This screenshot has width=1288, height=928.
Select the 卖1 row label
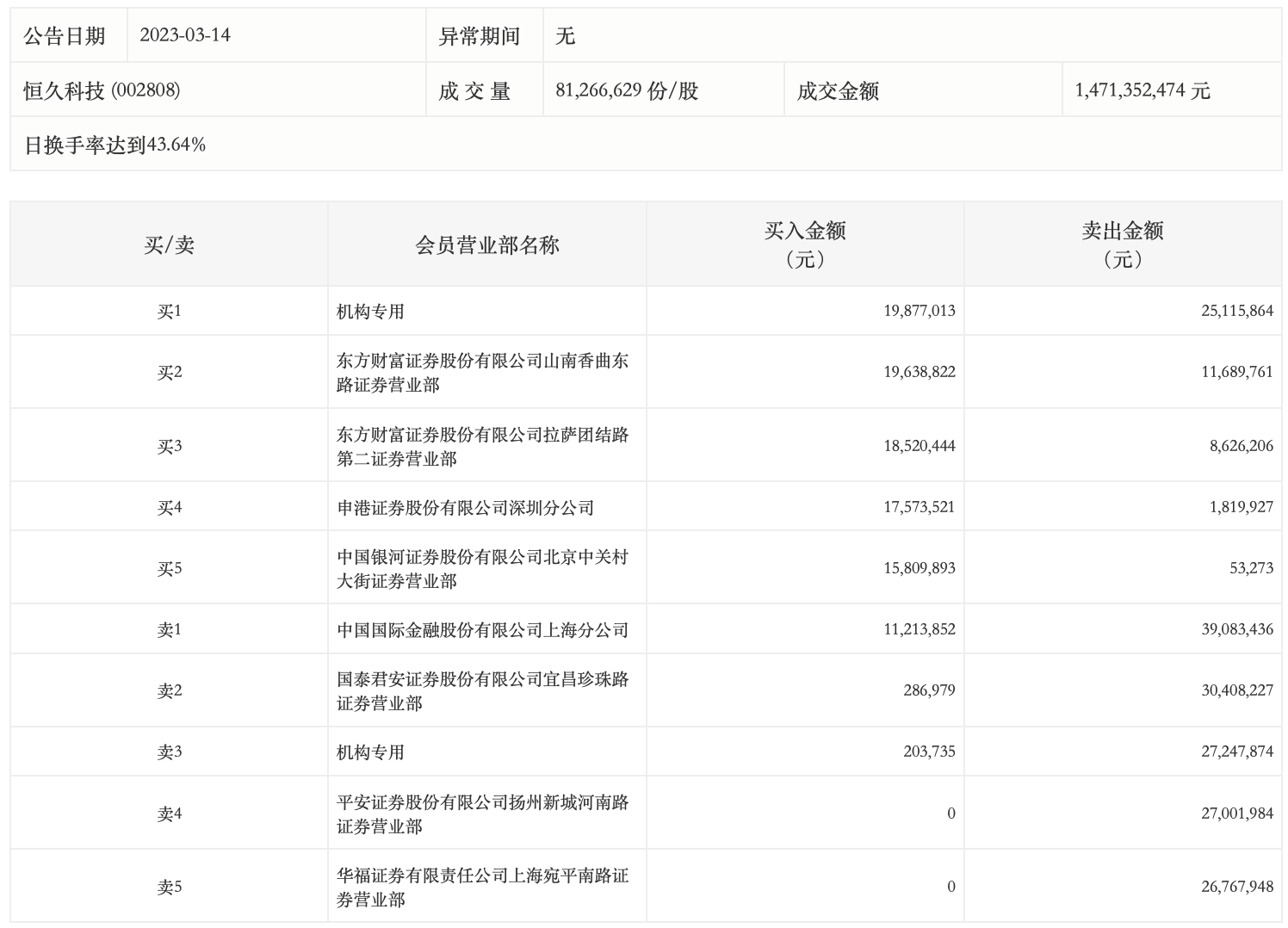tap(169, 630)
